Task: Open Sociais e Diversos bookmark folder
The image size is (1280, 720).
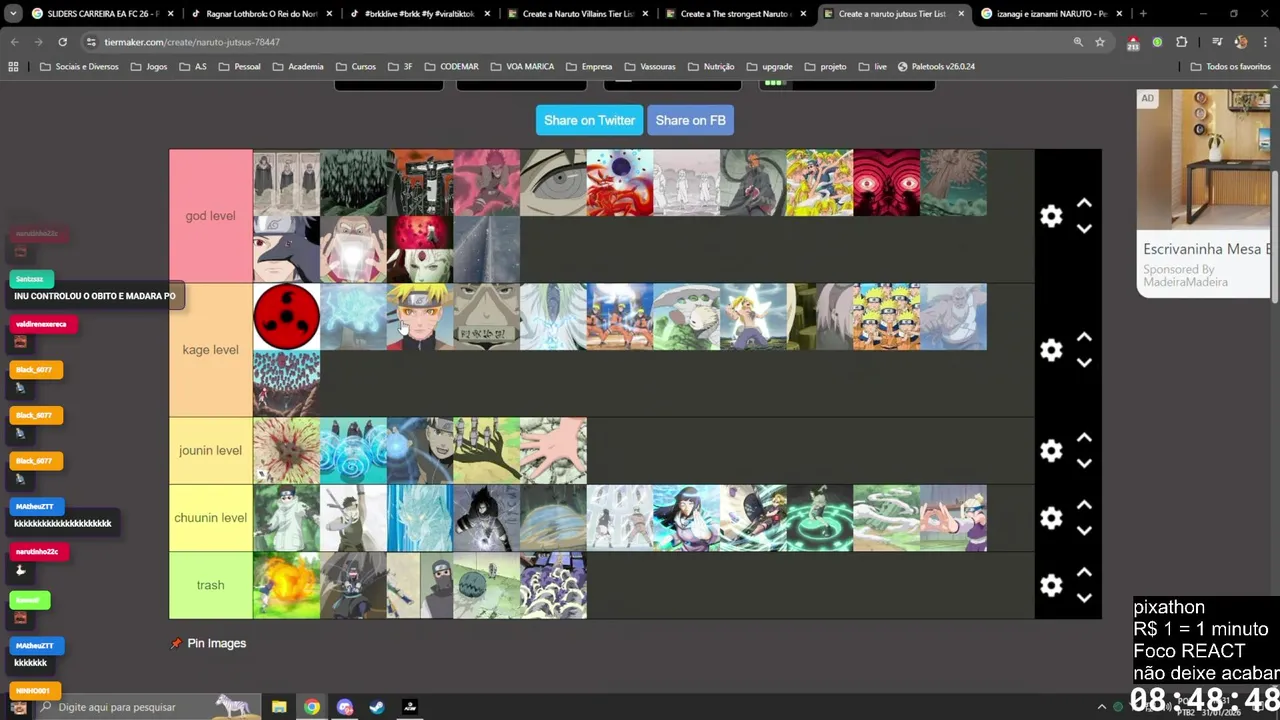Action: (x=79, y=67)
